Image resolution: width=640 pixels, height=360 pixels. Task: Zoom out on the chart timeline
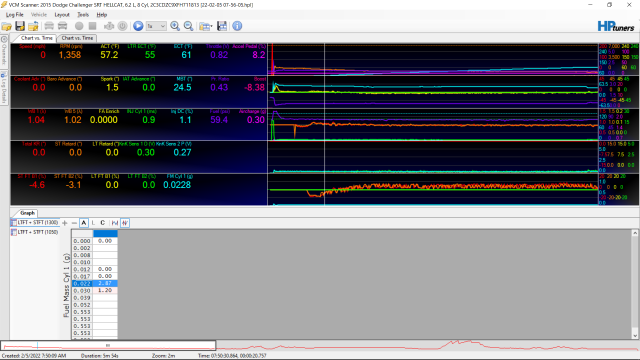point(189,26)
